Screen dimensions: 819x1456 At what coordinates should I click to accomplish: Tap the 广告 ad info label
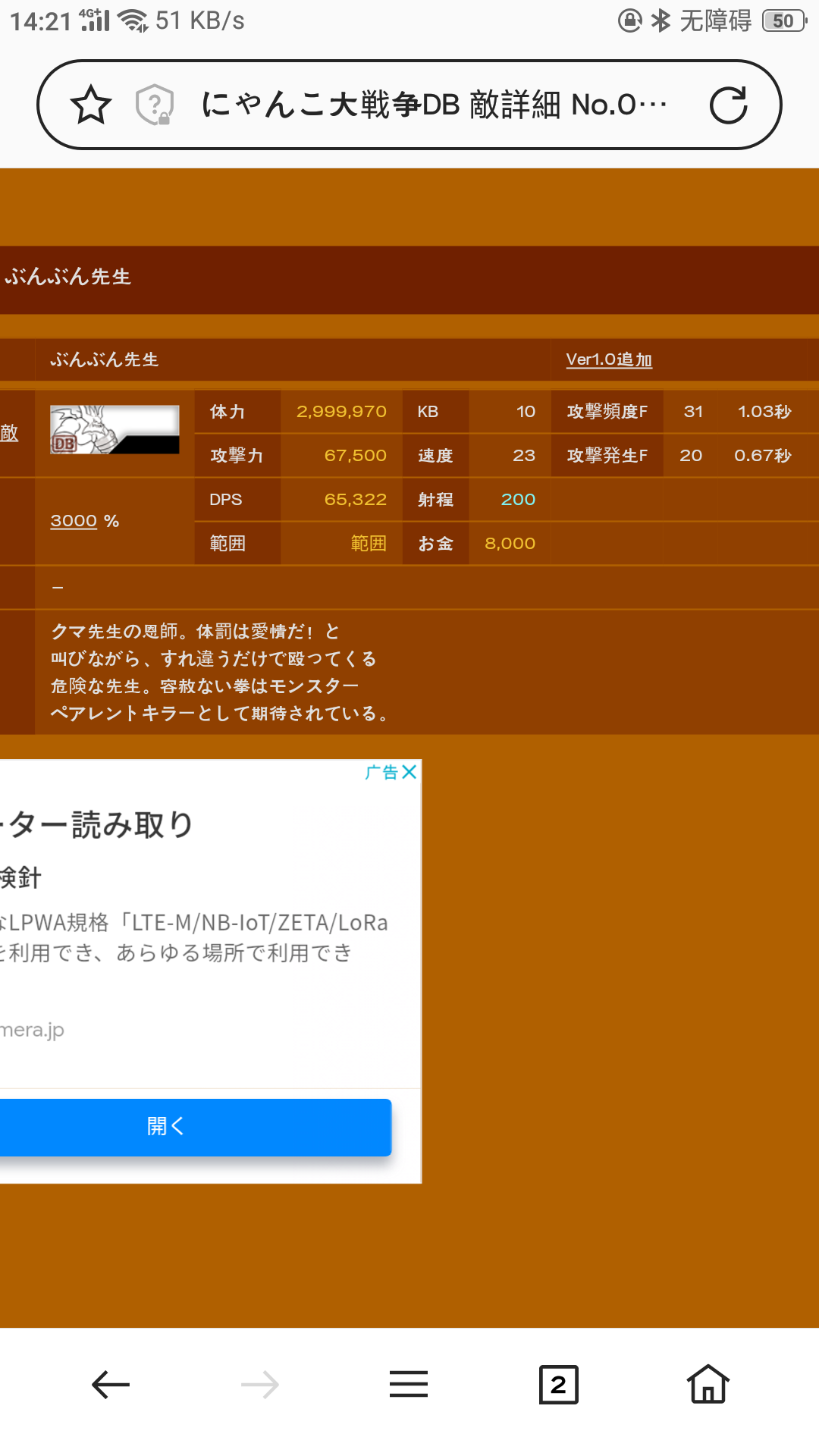click(x=381, y=772)
